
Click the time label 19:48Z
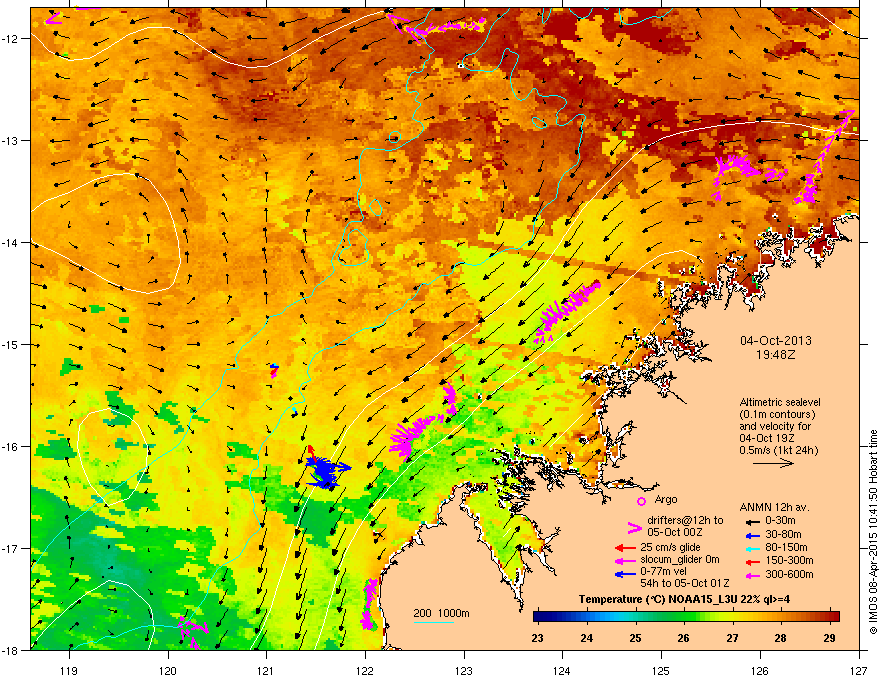pos(776,355)
